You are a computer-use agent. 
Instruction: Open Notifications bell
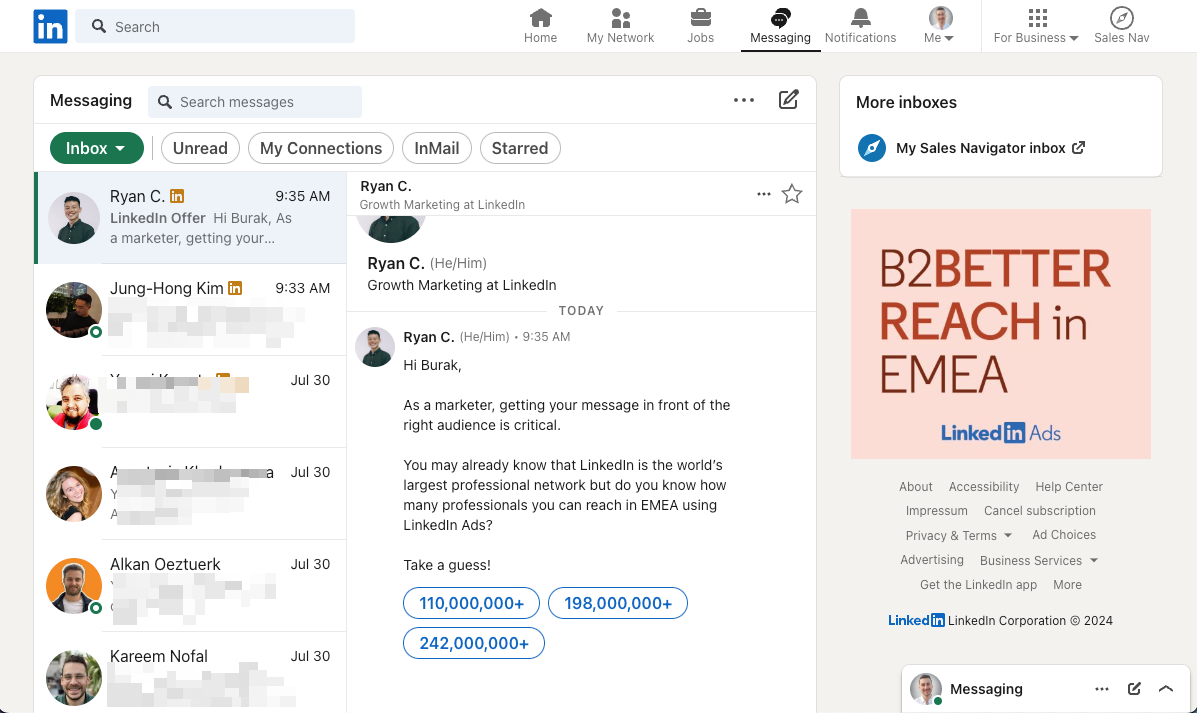click(860, 26)
